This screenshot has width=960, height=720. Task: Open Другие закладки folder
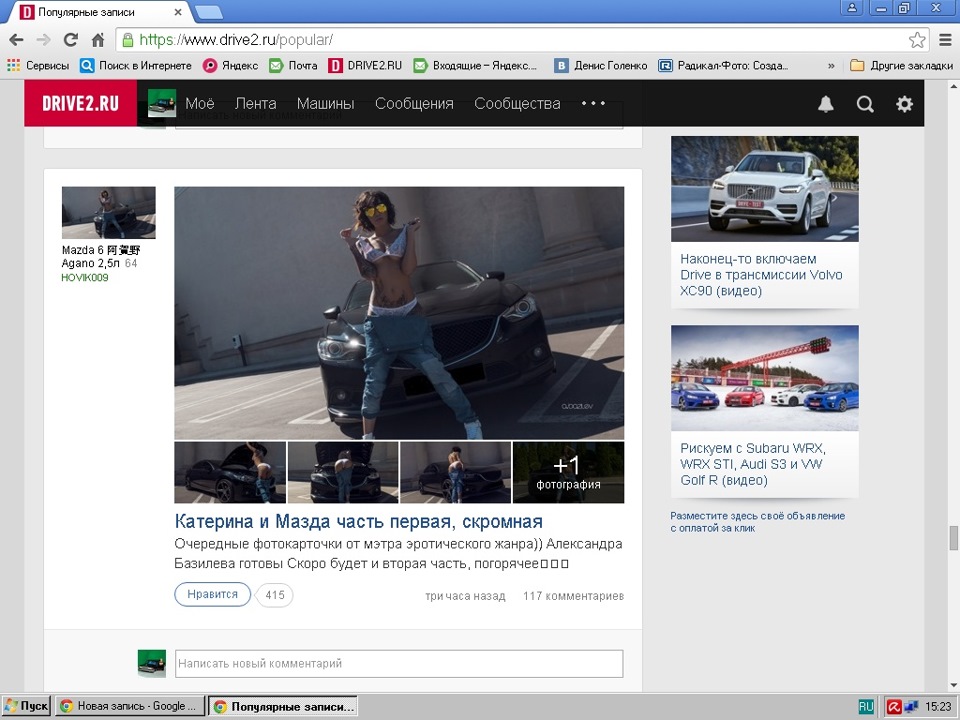pyautogui.click(x=901, y=66)
